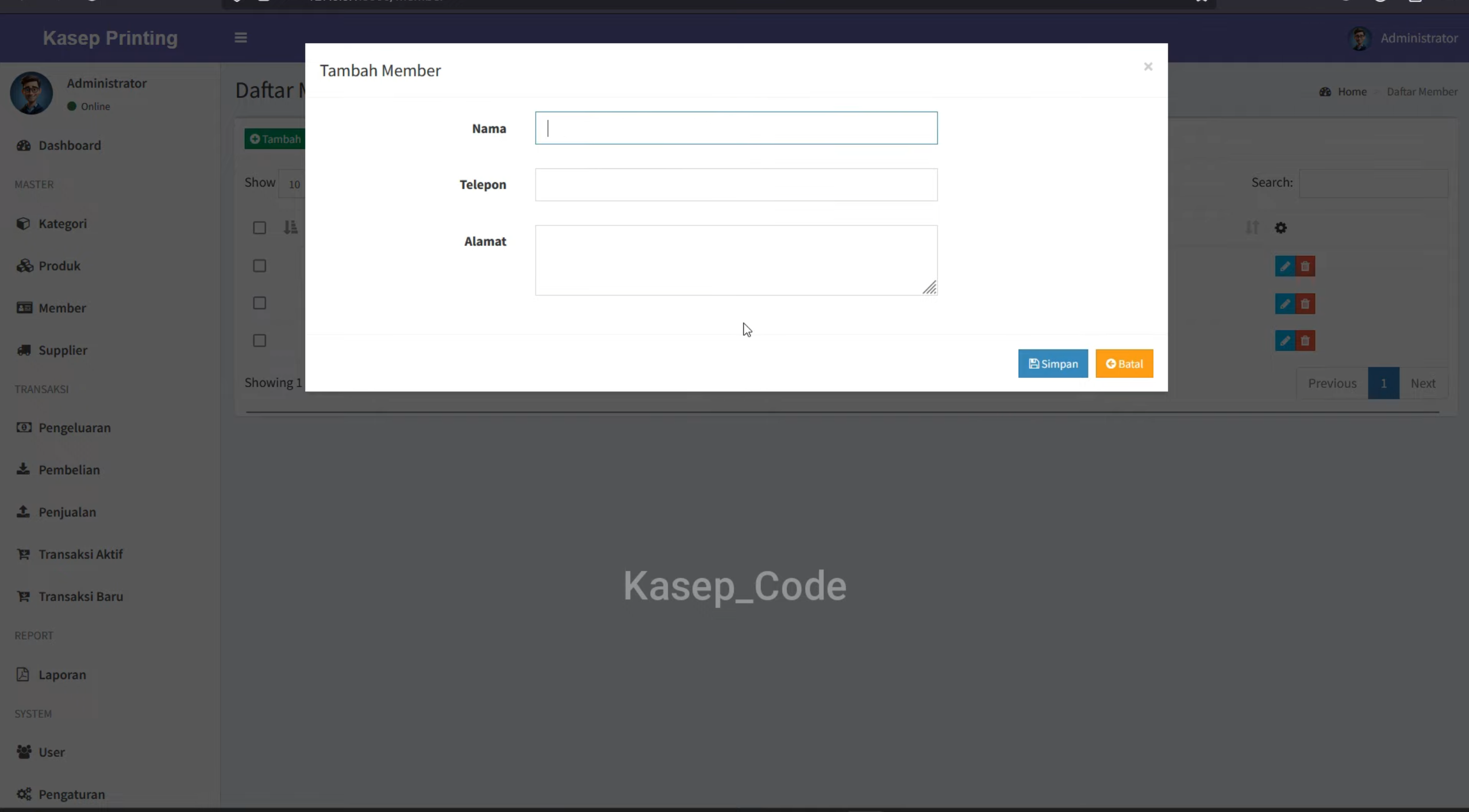Viewport: 1469px width, 812px height.
Task: Click the table Search input field
Action: (x=1374, y=183)
